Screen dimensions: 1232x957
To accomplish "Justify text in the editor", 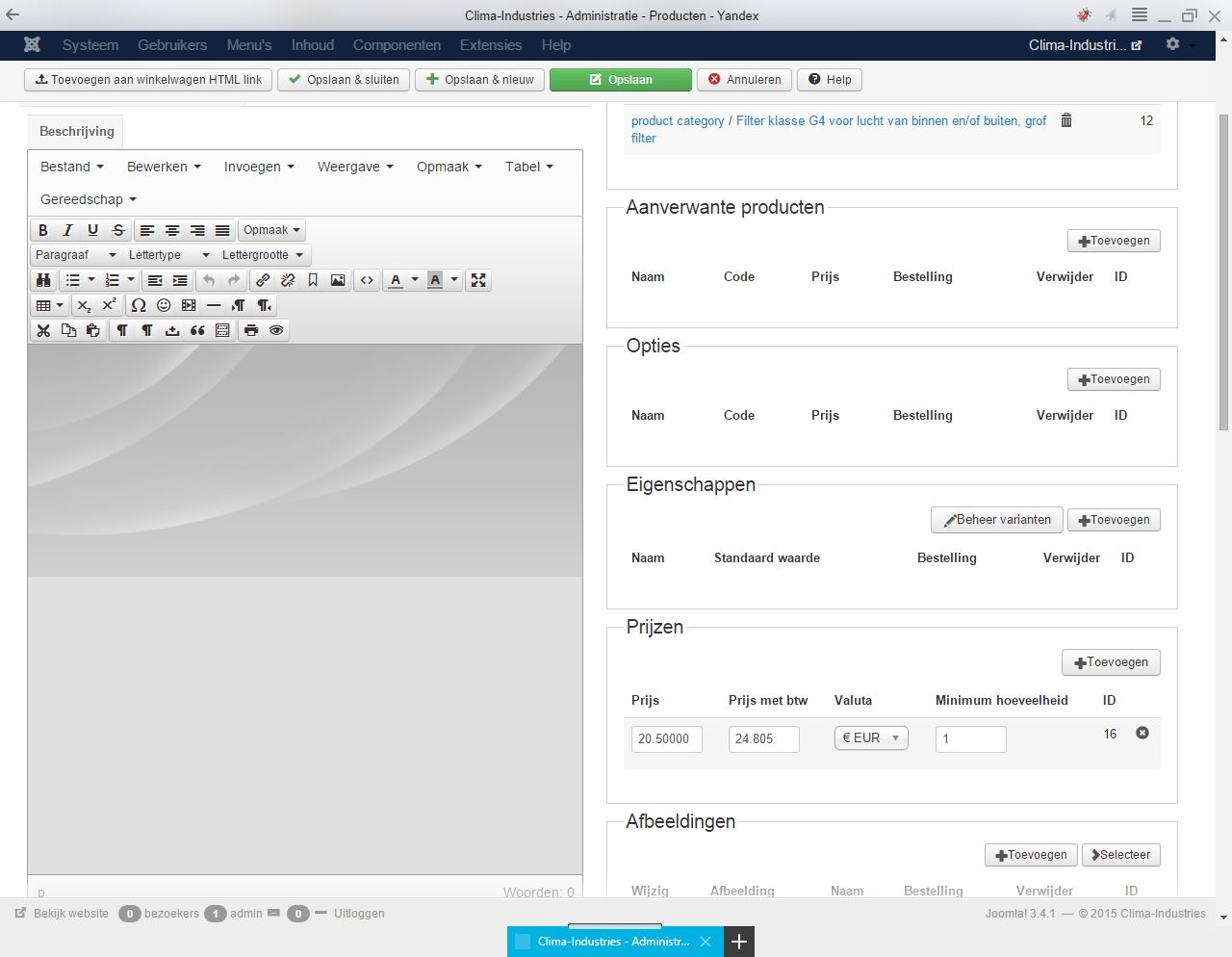I will pyautogui.click(x=222, y=230).
